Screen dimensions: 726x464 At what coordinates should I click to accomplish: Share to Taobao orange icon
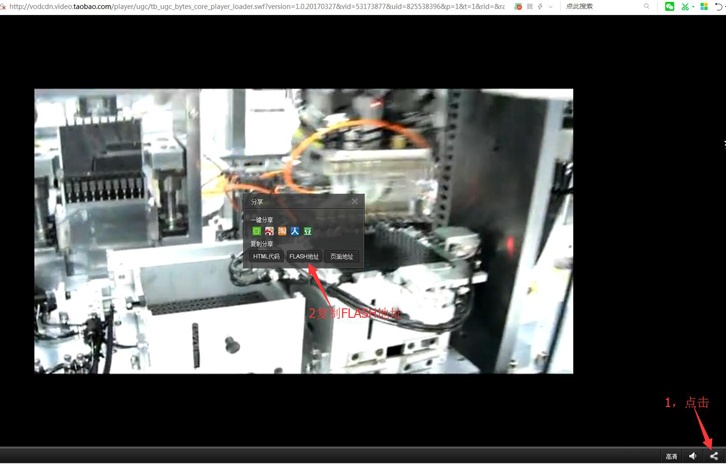282,231
